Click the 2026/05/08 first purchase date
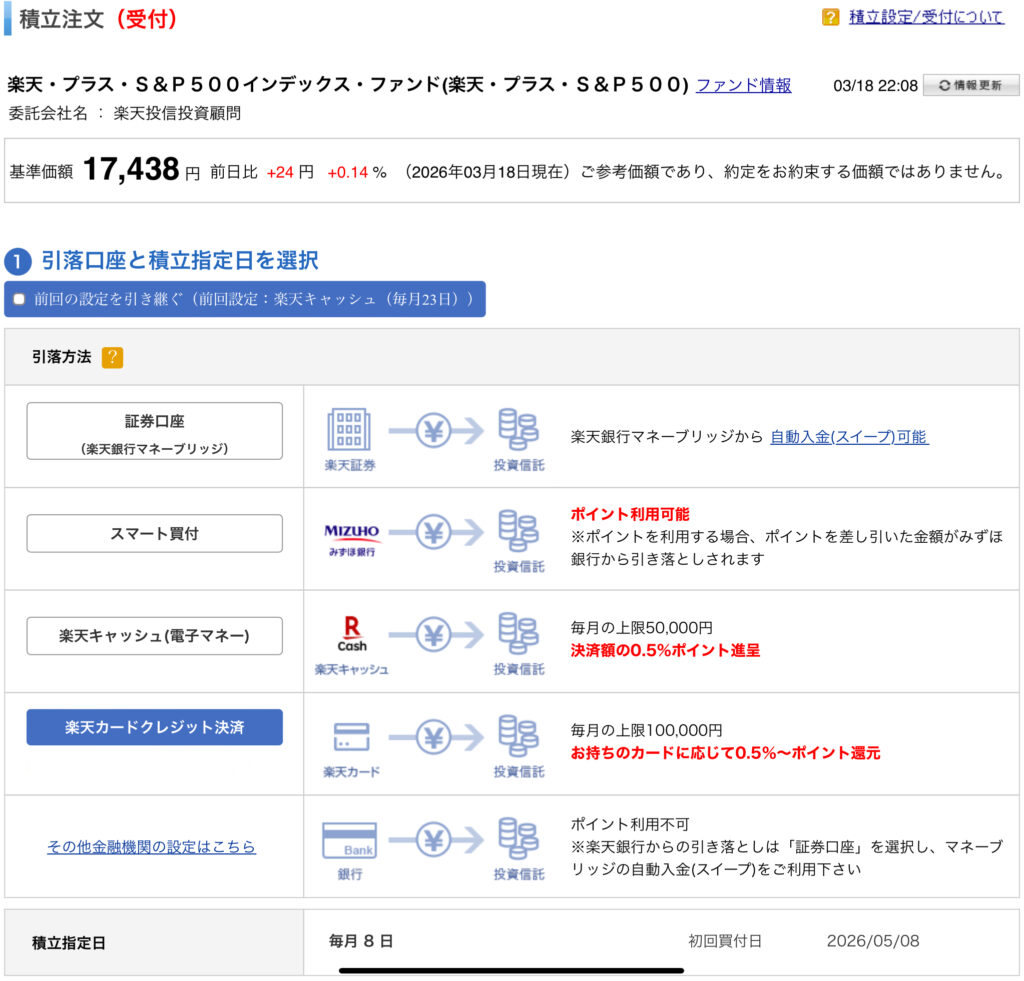Viewport: 1024px width, 981px height. (872, 941)
